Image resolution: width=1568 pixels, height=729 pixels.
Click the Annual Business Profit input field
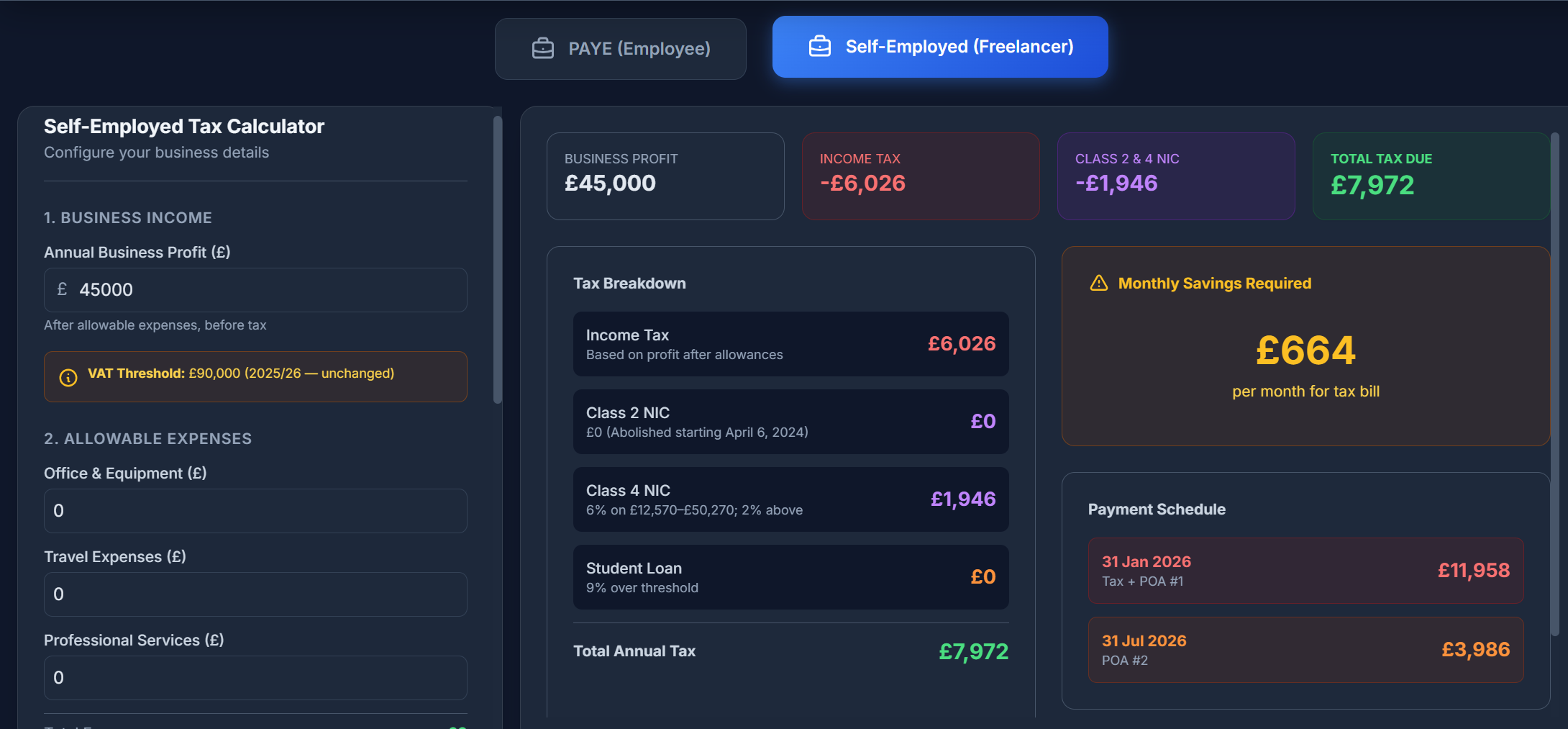pyautogui.click(x=255, y=289)
